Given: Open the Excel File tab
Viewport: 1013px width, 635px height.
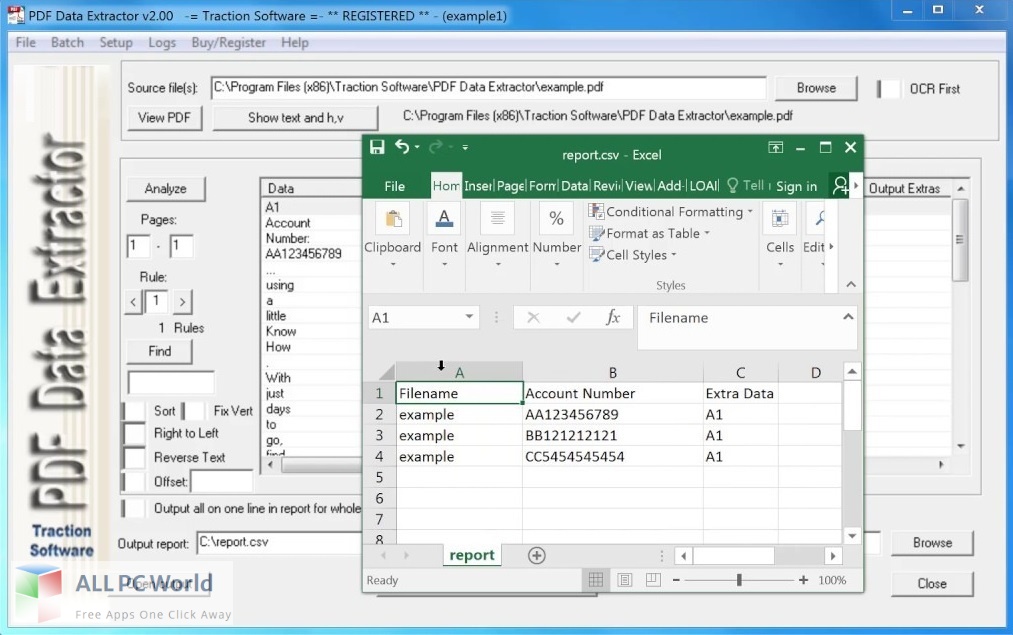Looking at the screenshot, I should point(394,186).
